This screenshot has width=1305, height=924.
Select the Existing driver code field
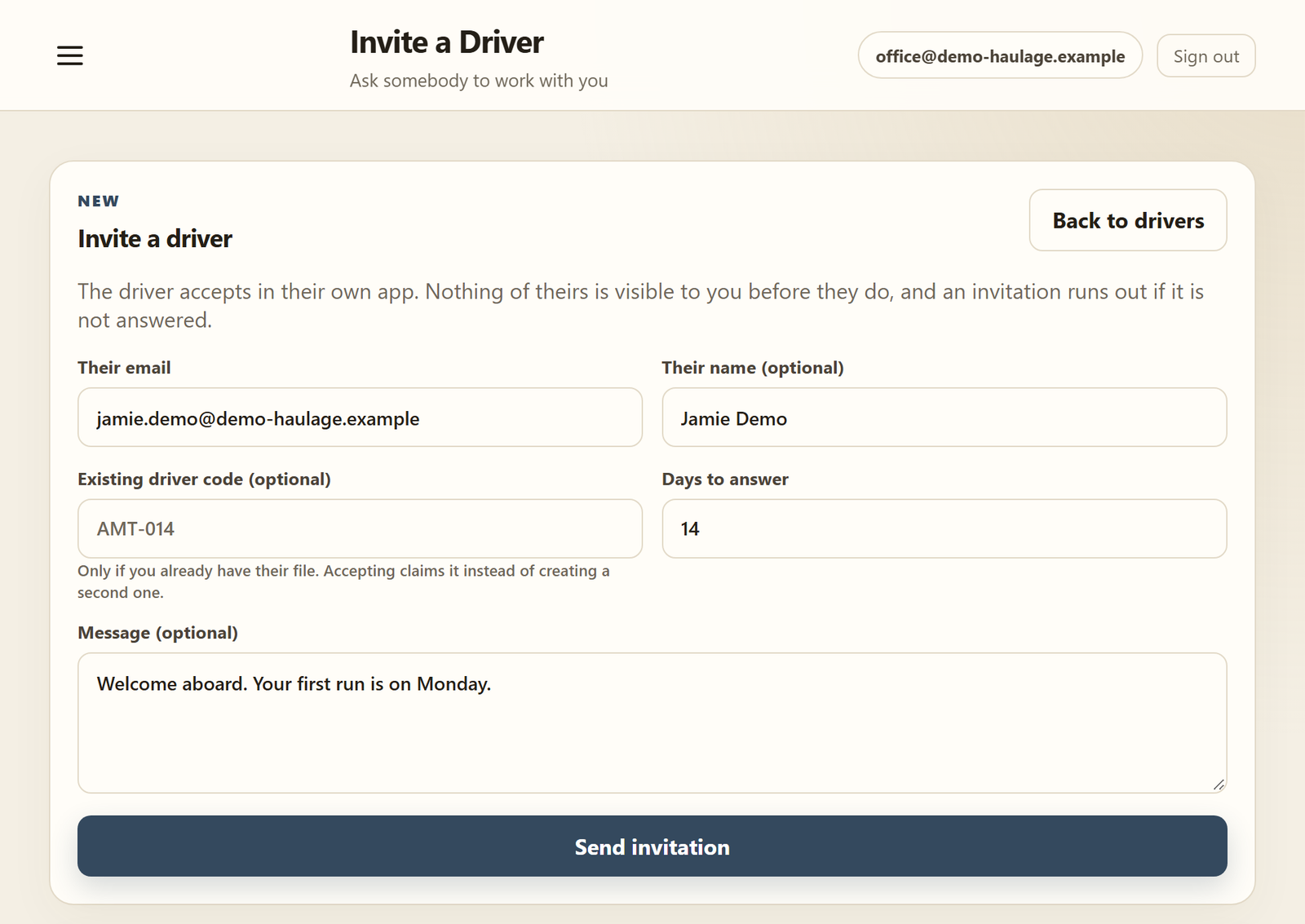pos(360,528)
